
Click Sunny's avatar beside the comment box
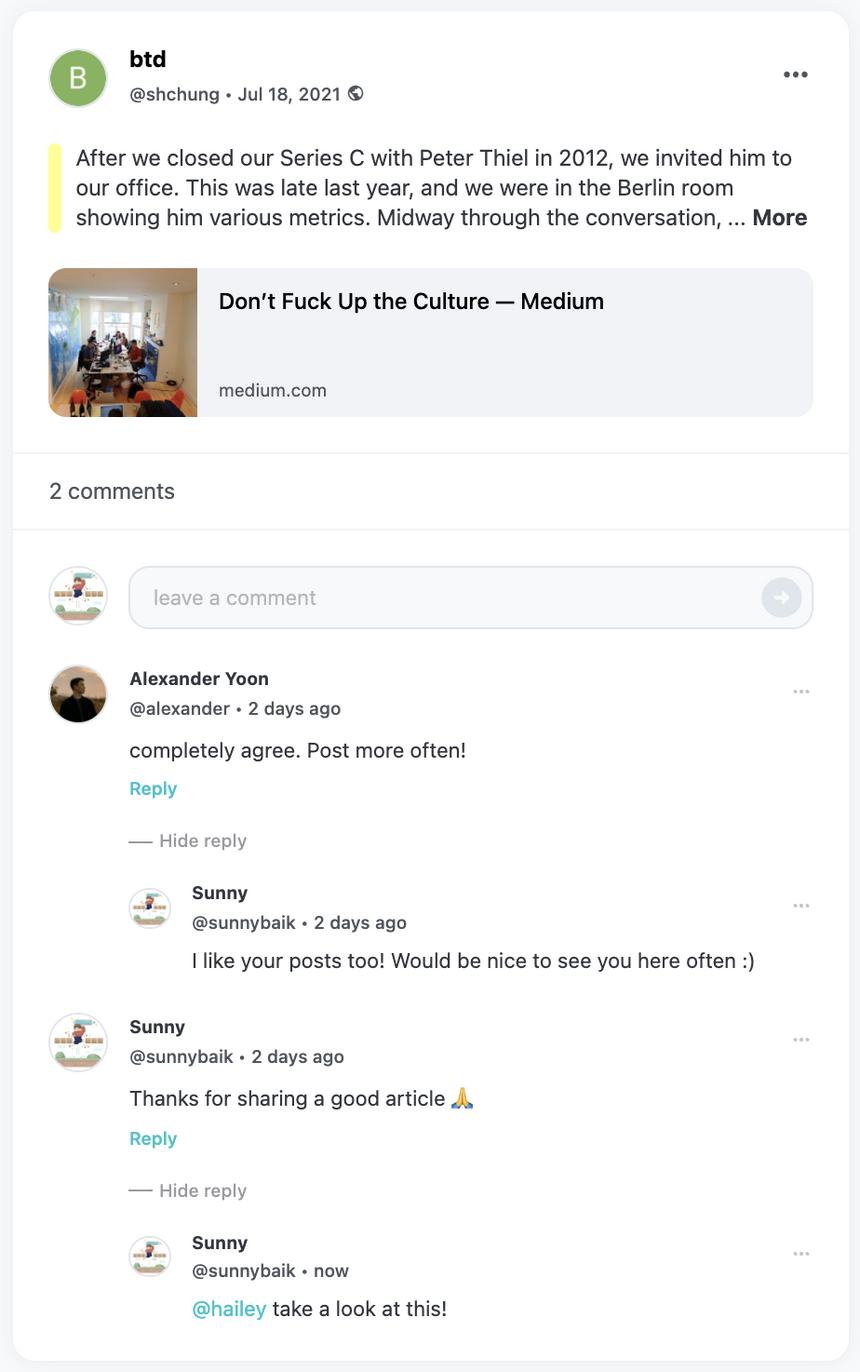pos(77,596)
